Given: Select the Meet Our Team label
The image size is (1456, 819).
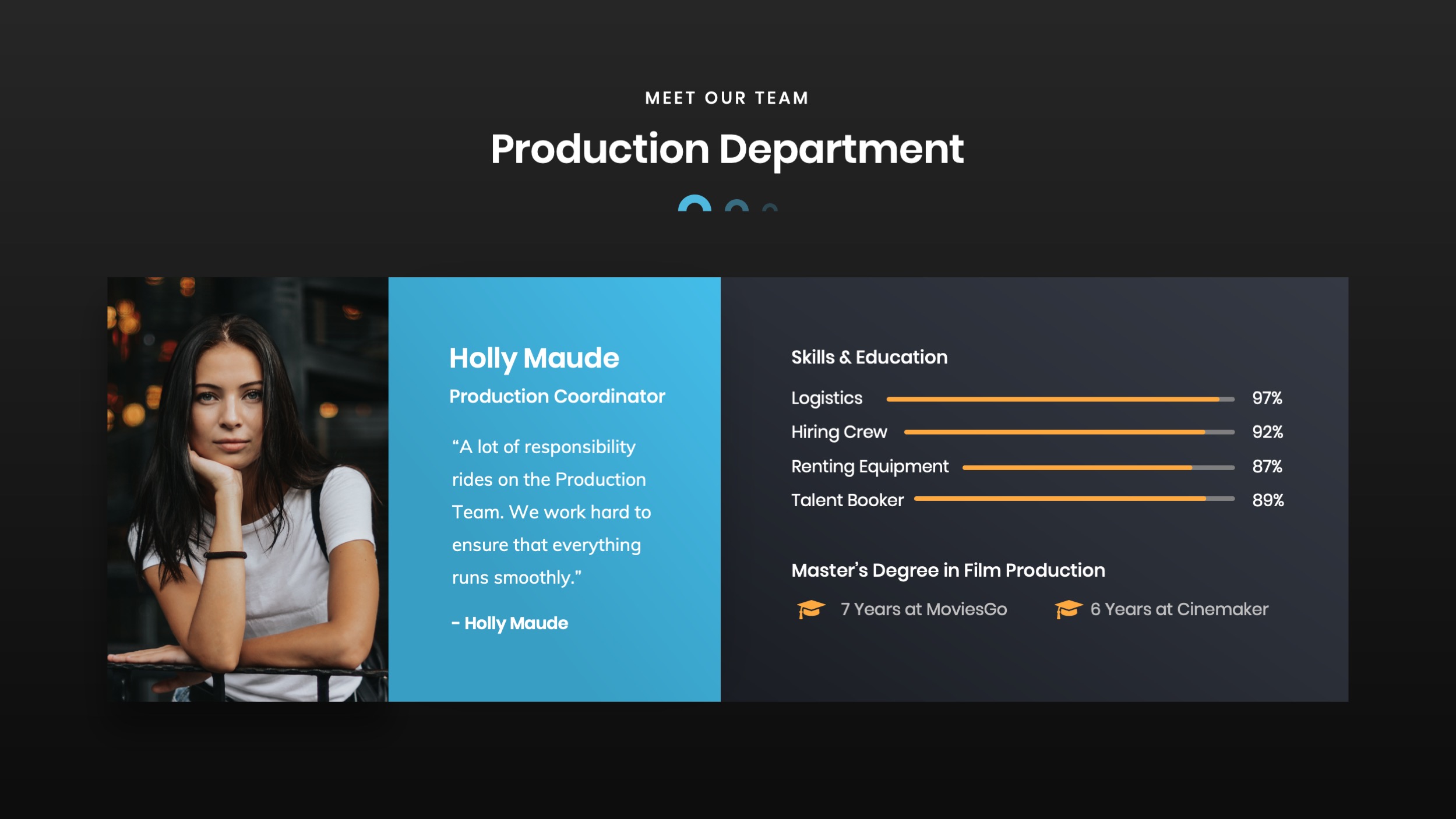Looking at the screenshot, I should click(727, 97).
